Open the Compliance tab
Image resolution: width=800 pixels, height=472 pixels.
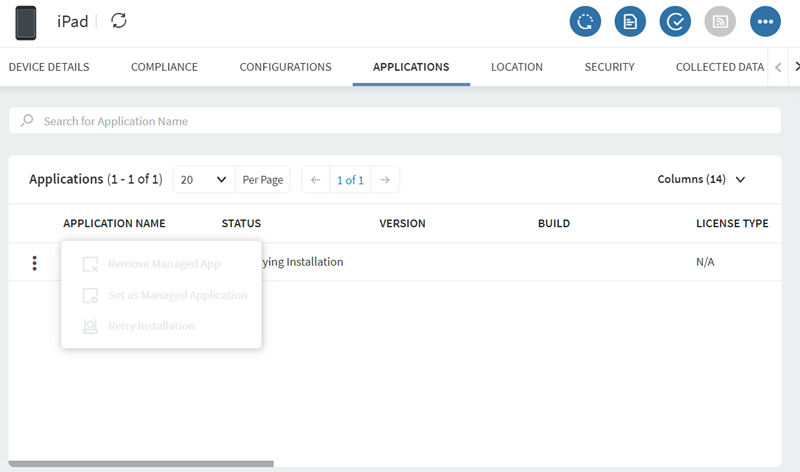(x=164, y=67)
